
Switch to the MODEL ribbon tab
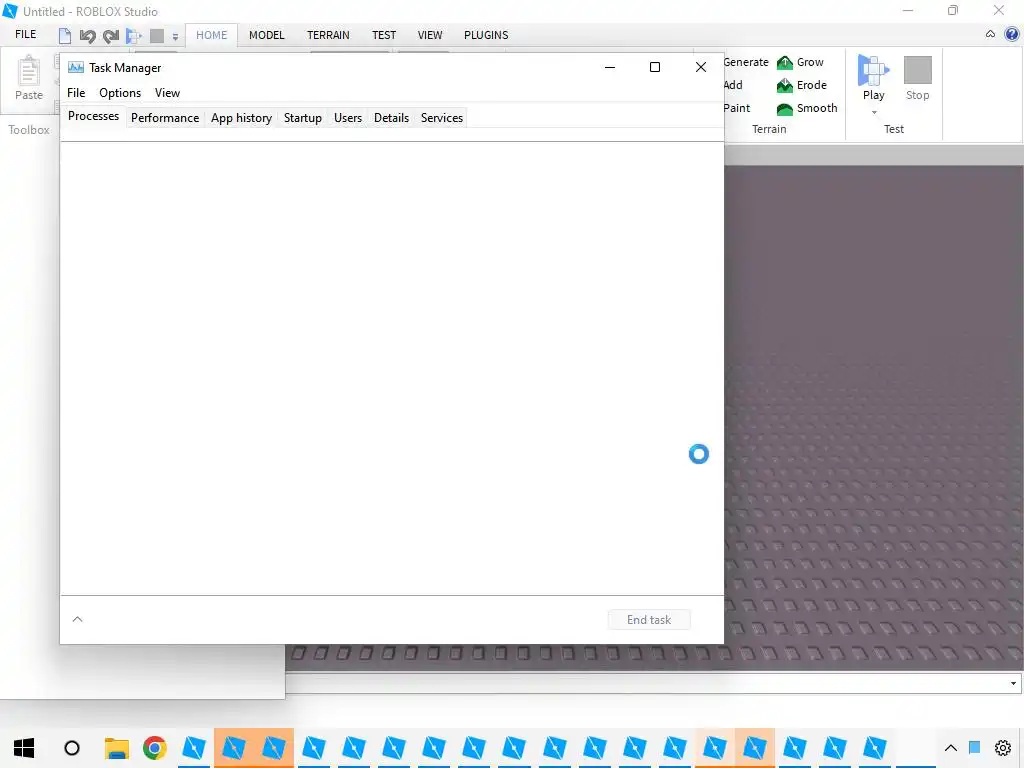coord(266,35)
